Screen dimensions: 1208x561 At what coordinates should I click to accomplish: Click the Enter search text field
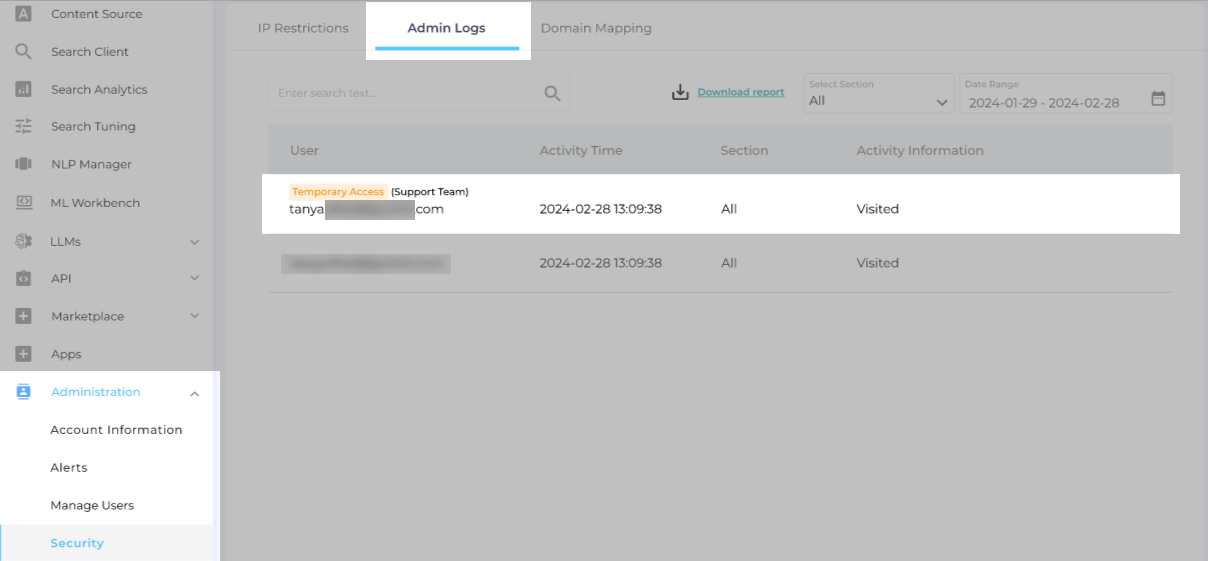[405, 93]
